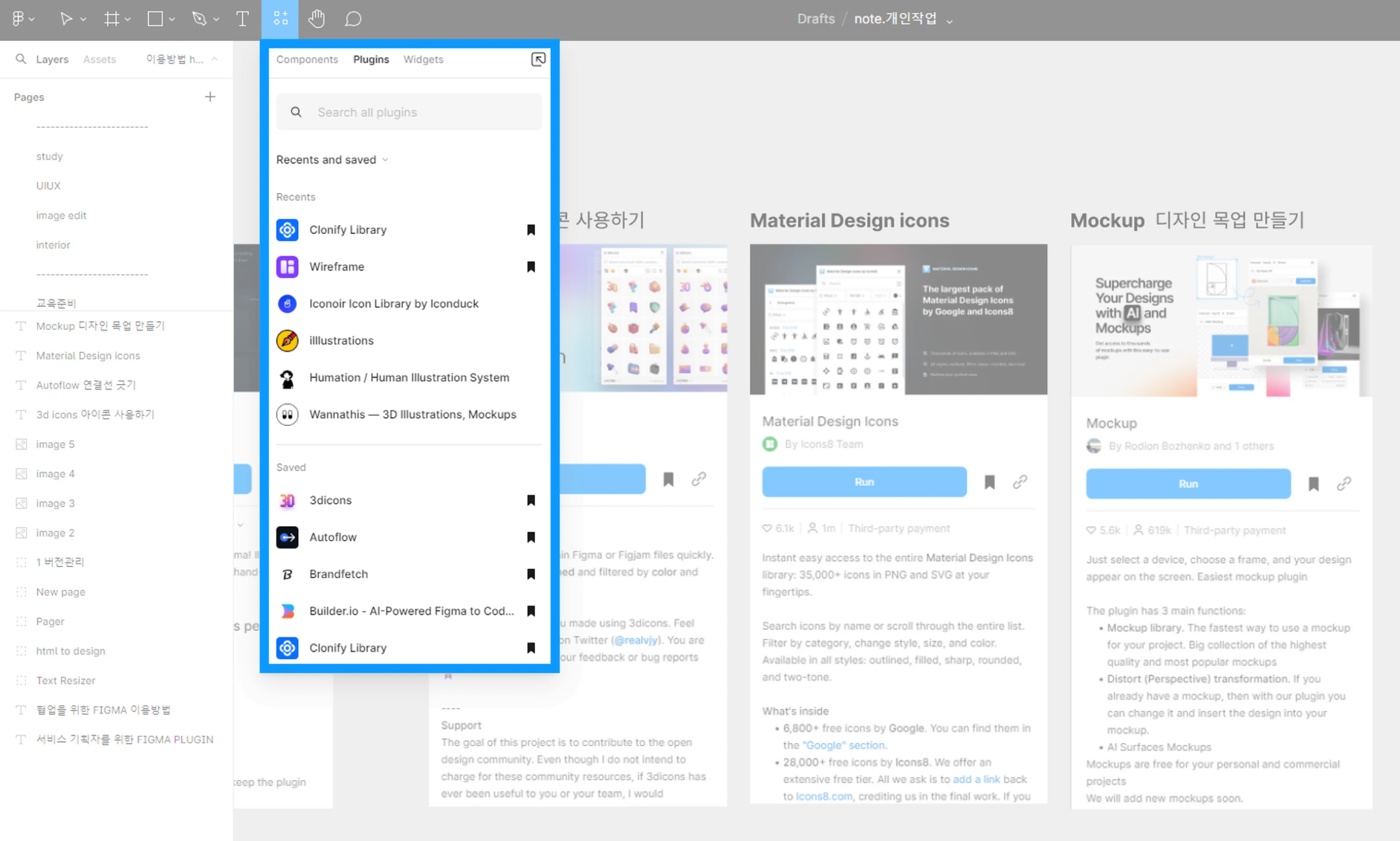This screenshot has width=1400, height=841.
Task: Toggle saved bookmark for Brandfetch
Action: [531, 574]
